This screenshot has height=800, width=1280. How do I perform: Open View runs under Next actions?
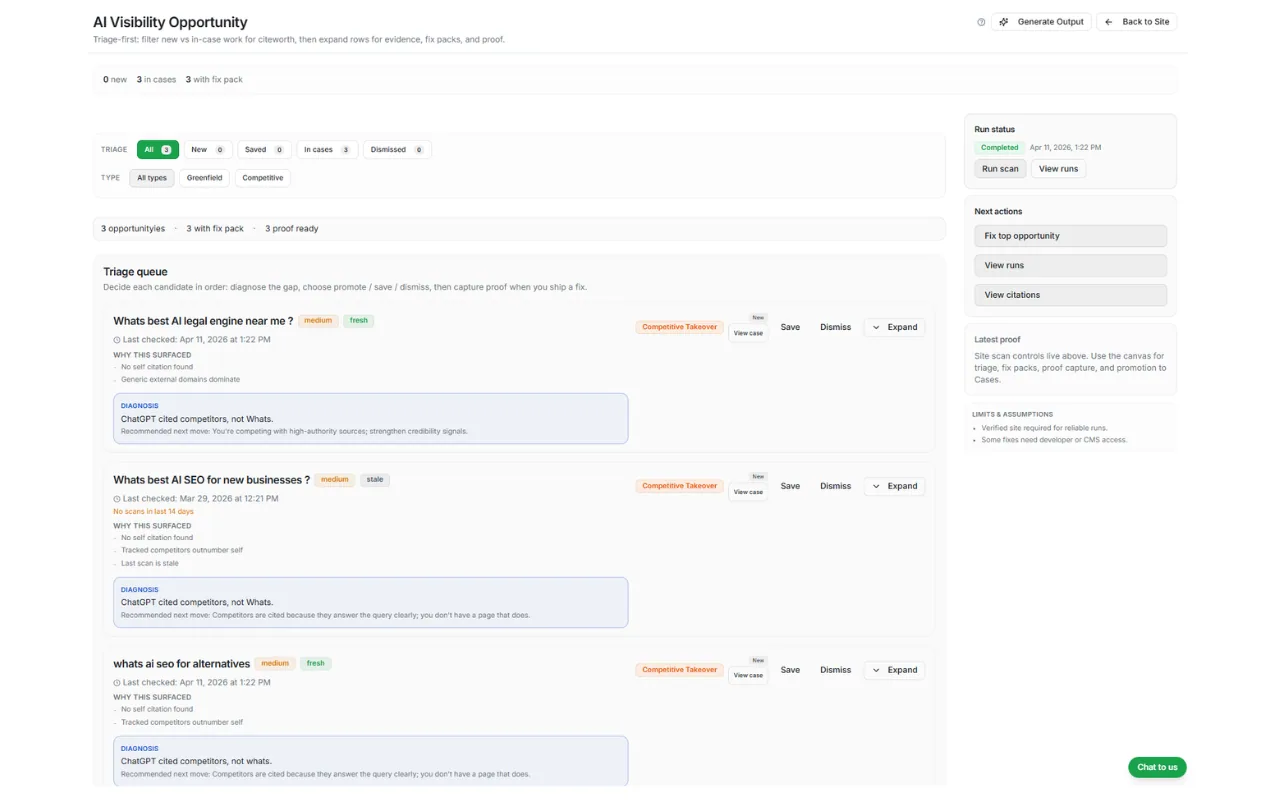1070,265
